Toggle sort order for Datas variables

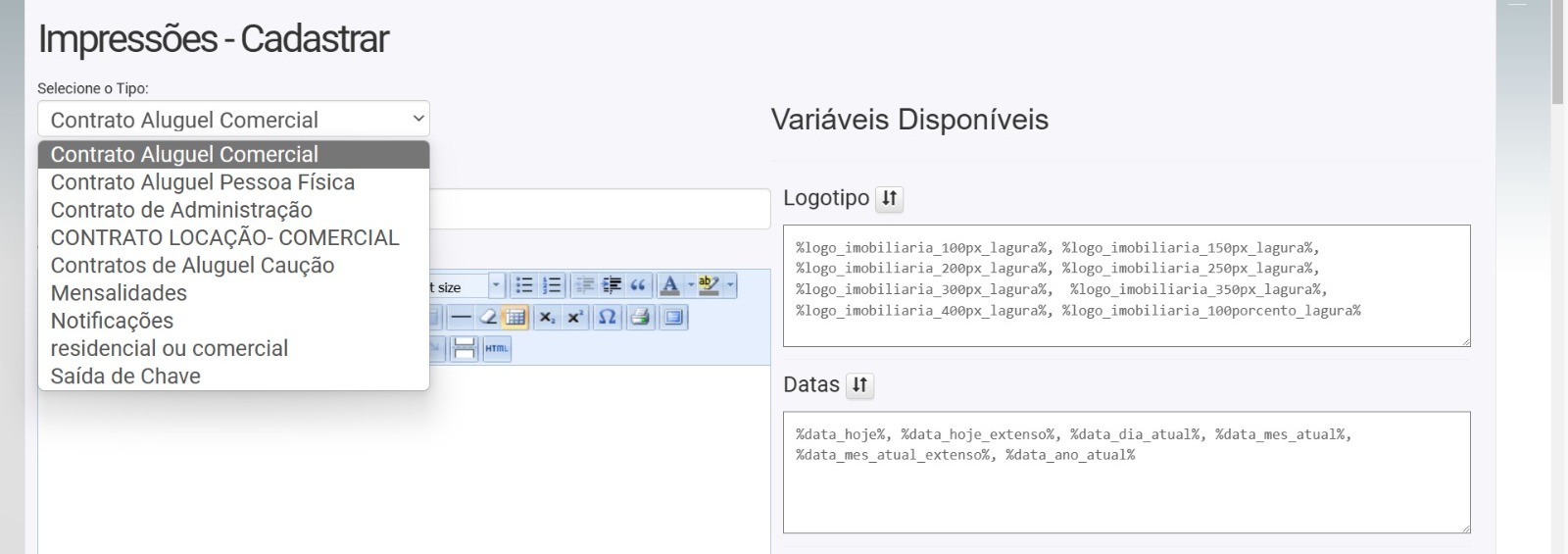(x=859, y=384)
